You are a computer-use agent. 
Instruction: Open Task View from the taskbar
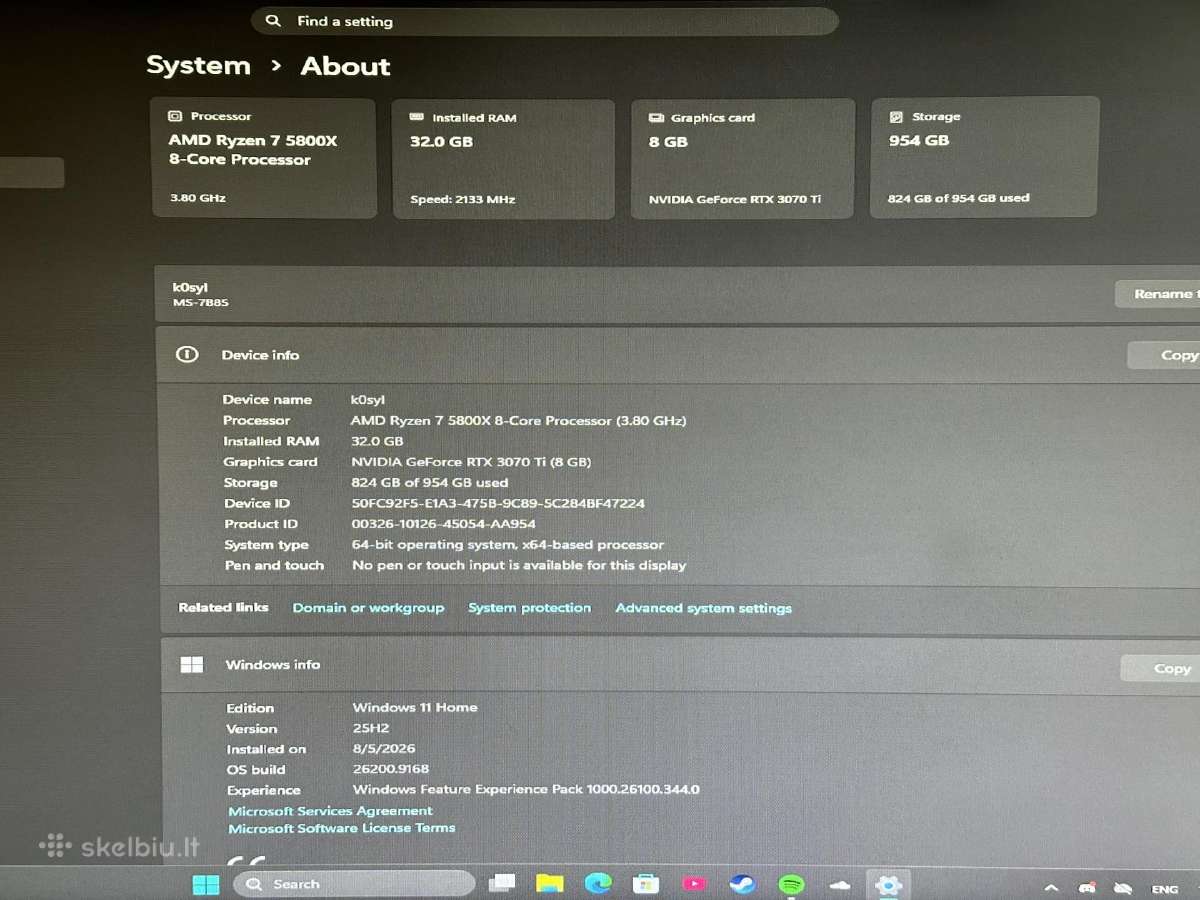tap(502, 884)
